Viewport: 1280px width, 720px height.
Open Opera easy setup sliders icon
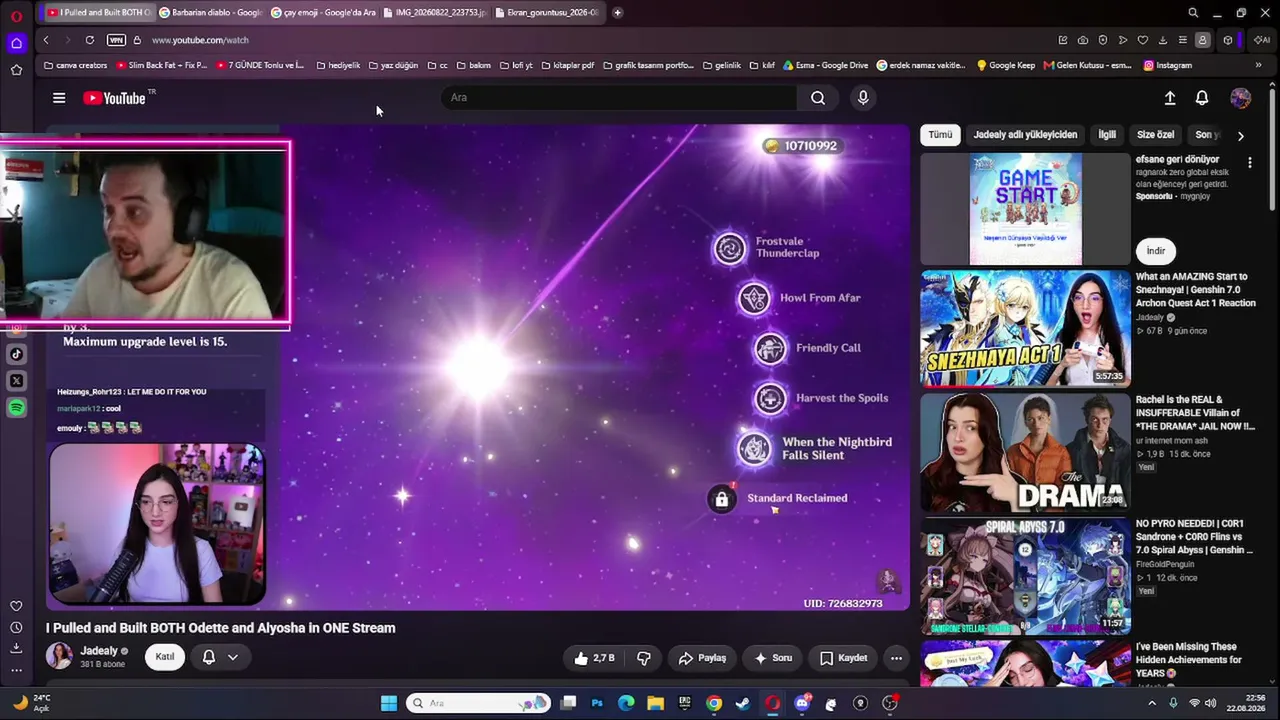click(1183, 40)
